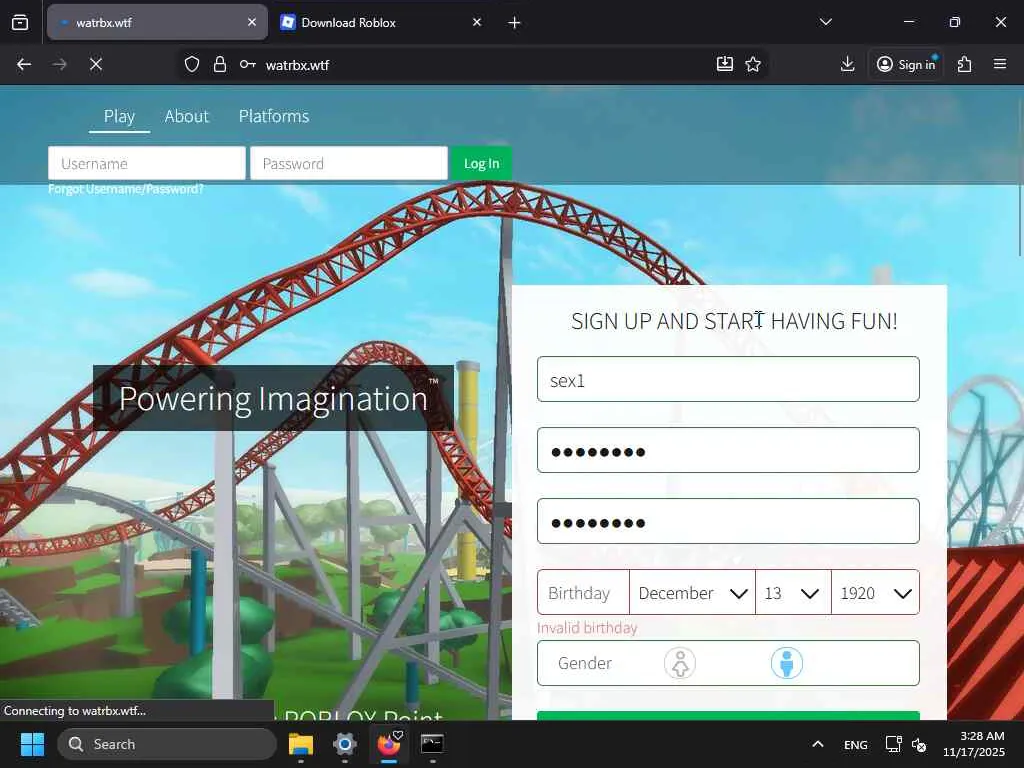This screenshot has width=1024, height=768.
Task: Focus the login Username field
Action: click(147, 163)
